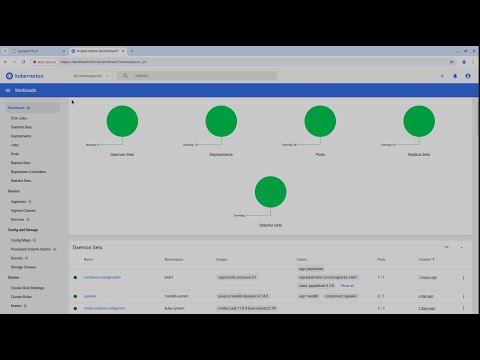The width and height of the screenshot is (480, 360).
Task: Click the Deployments green status circle
Action: 221,121
